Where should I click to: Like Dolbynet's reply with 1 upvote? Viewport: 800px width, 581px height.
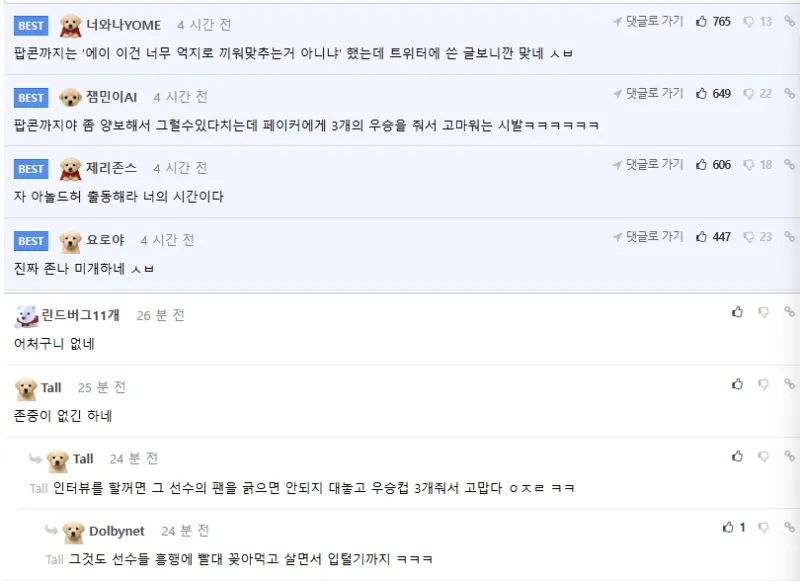pos(728,527)
